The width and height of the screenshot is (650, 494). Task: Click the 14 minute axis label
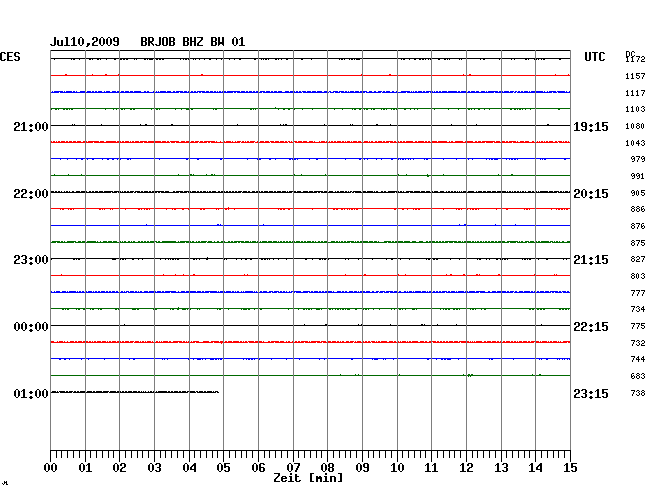pyautogui.click(x=535, y=468)
